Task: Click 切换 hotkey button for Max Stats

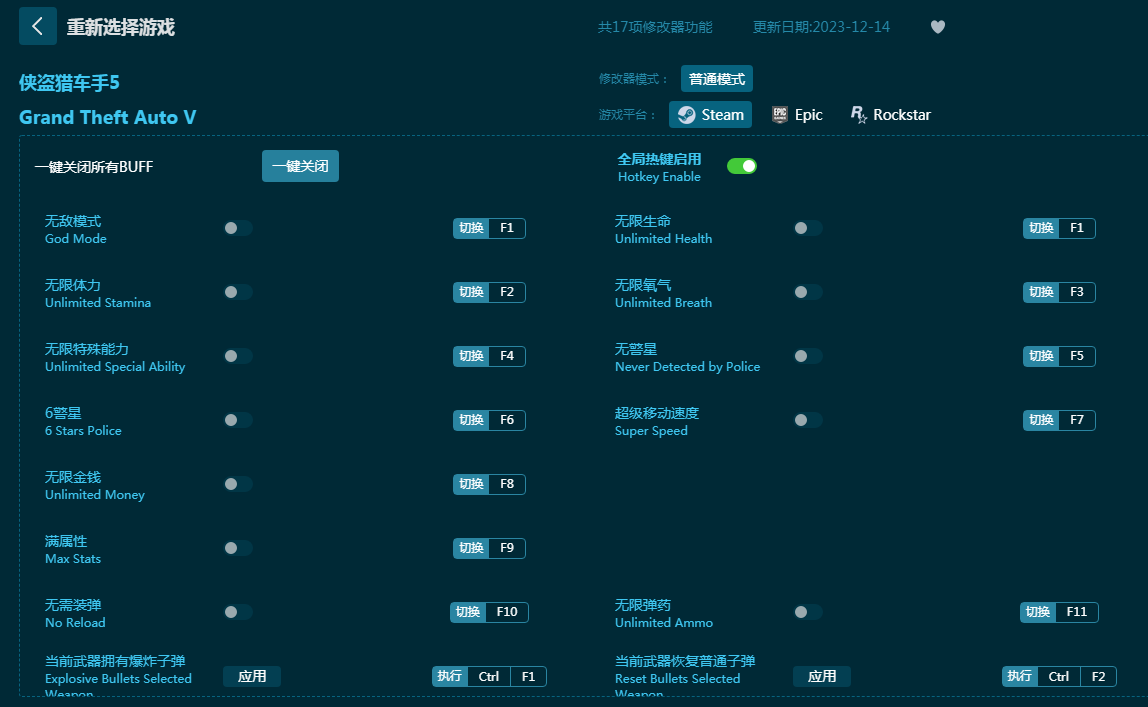Action: coord(472,548)
